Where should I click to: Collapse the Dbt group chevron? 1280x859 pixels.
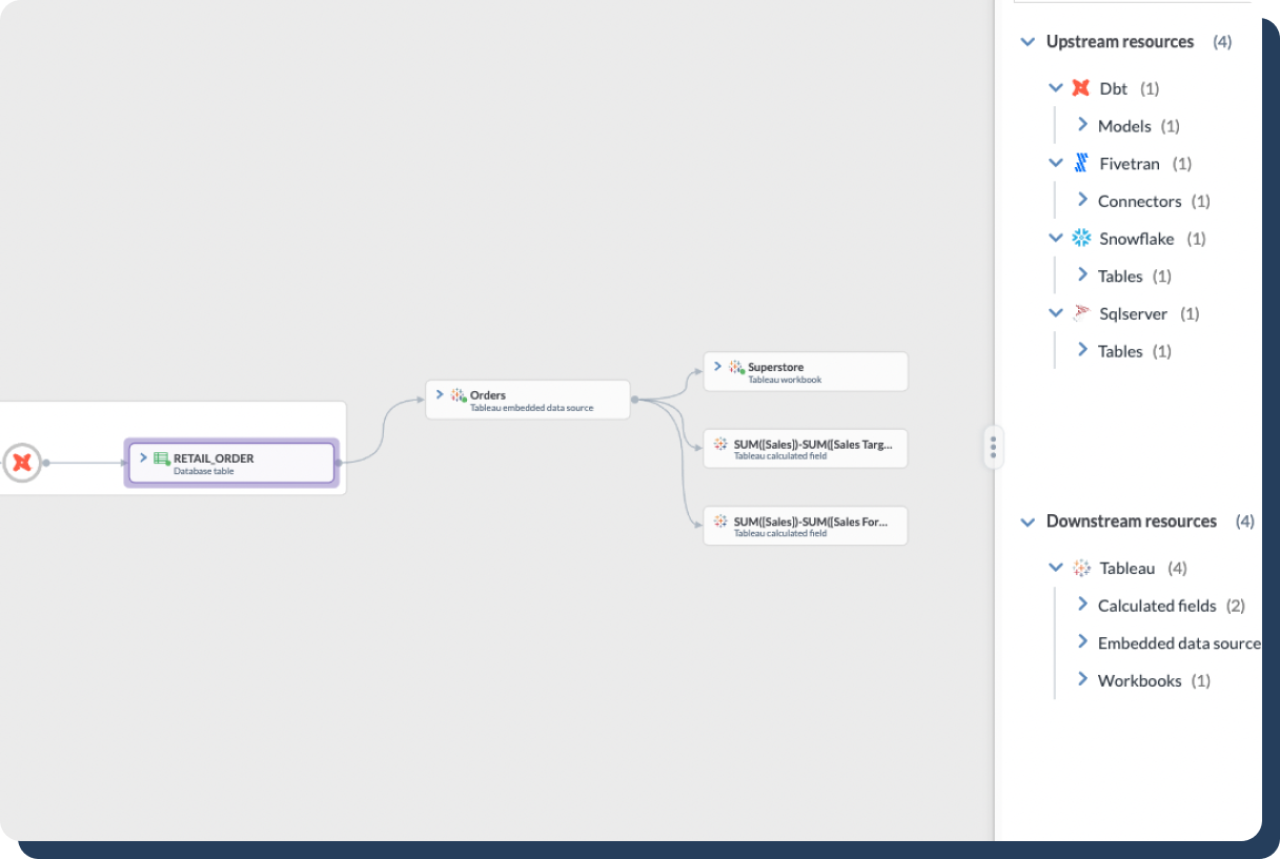1055,88
